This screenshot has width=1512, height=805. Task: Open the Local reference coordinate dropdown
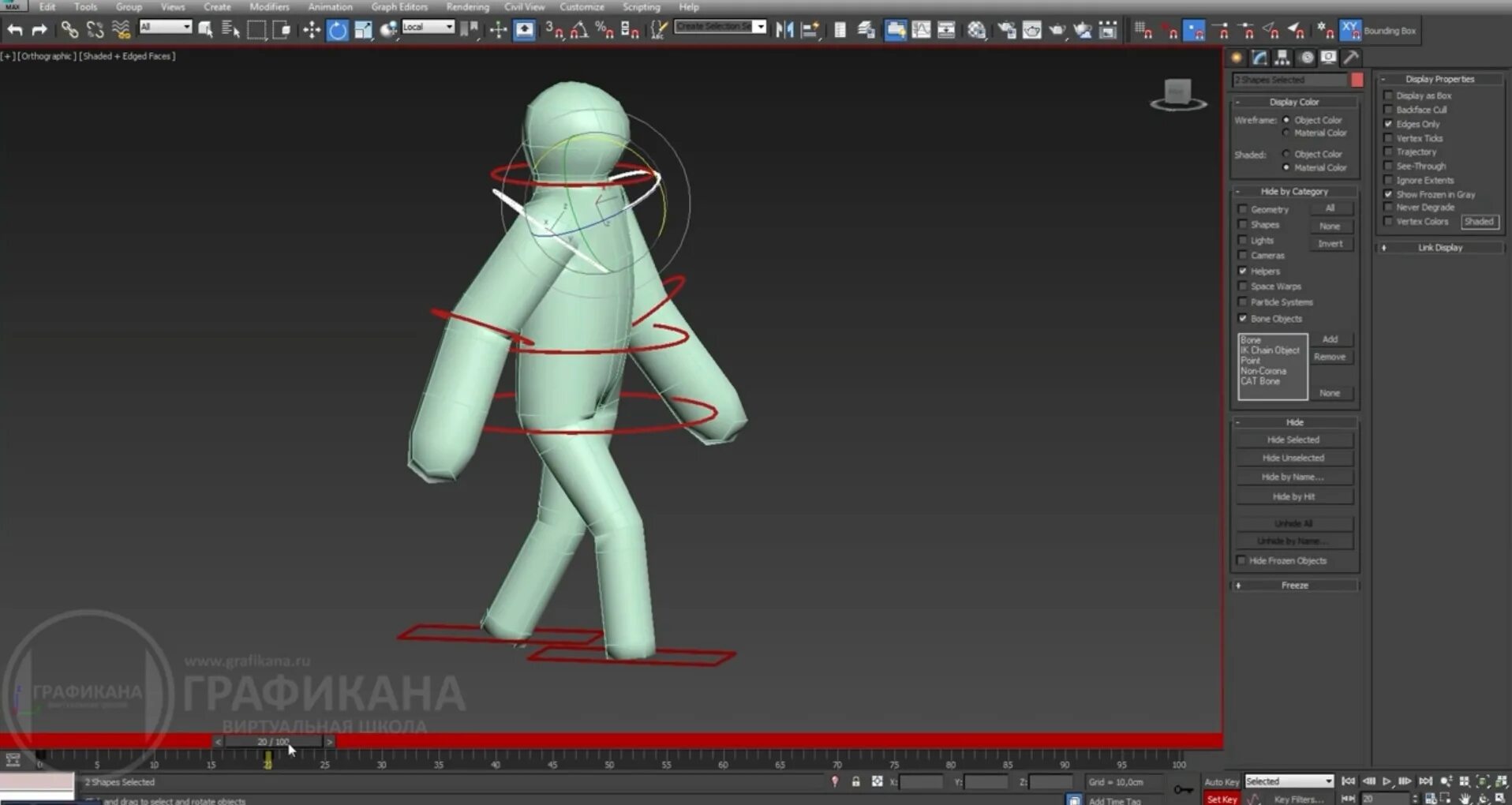coord(428,27)
